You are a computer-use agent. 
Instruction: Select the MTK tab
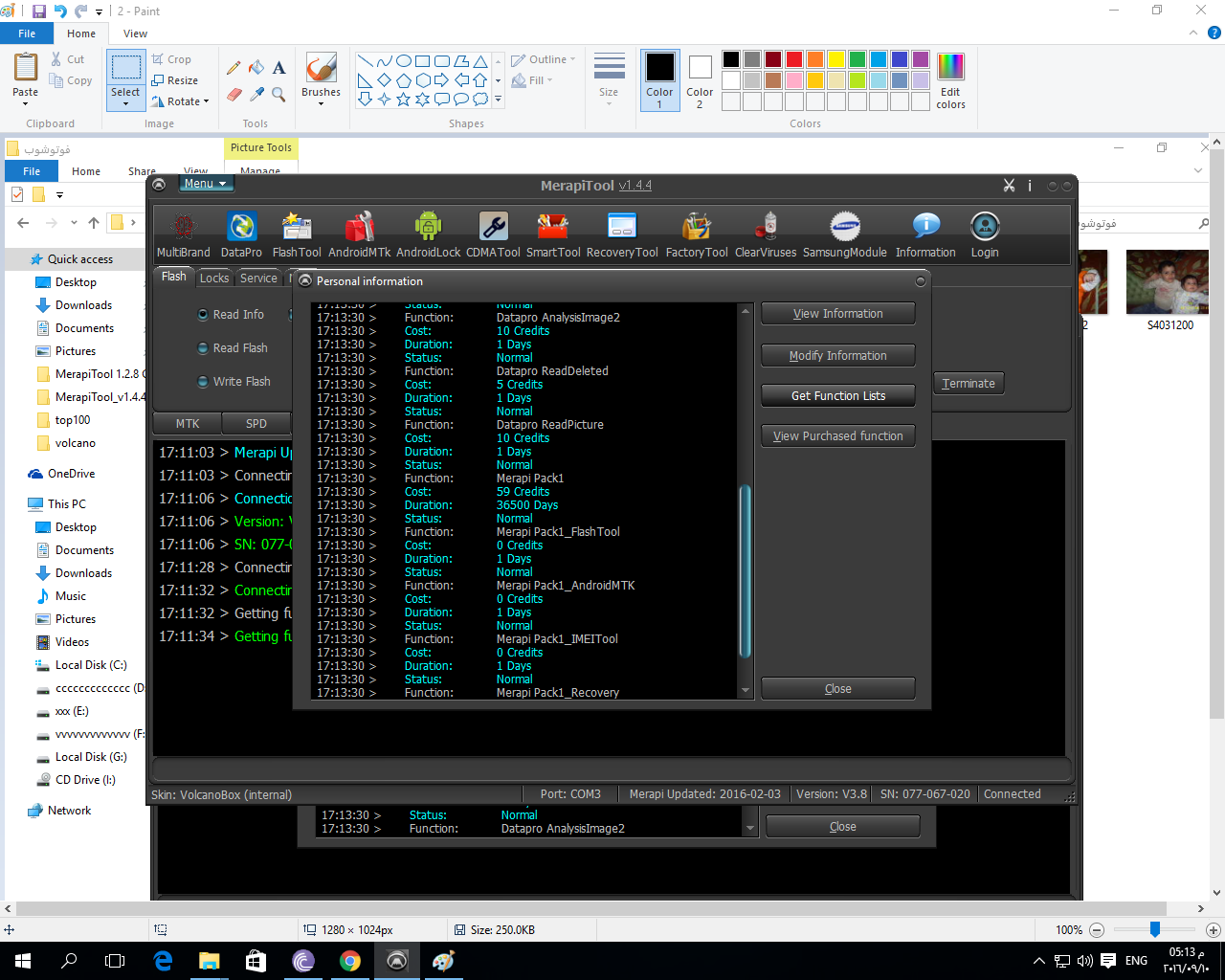pos(188,423)
